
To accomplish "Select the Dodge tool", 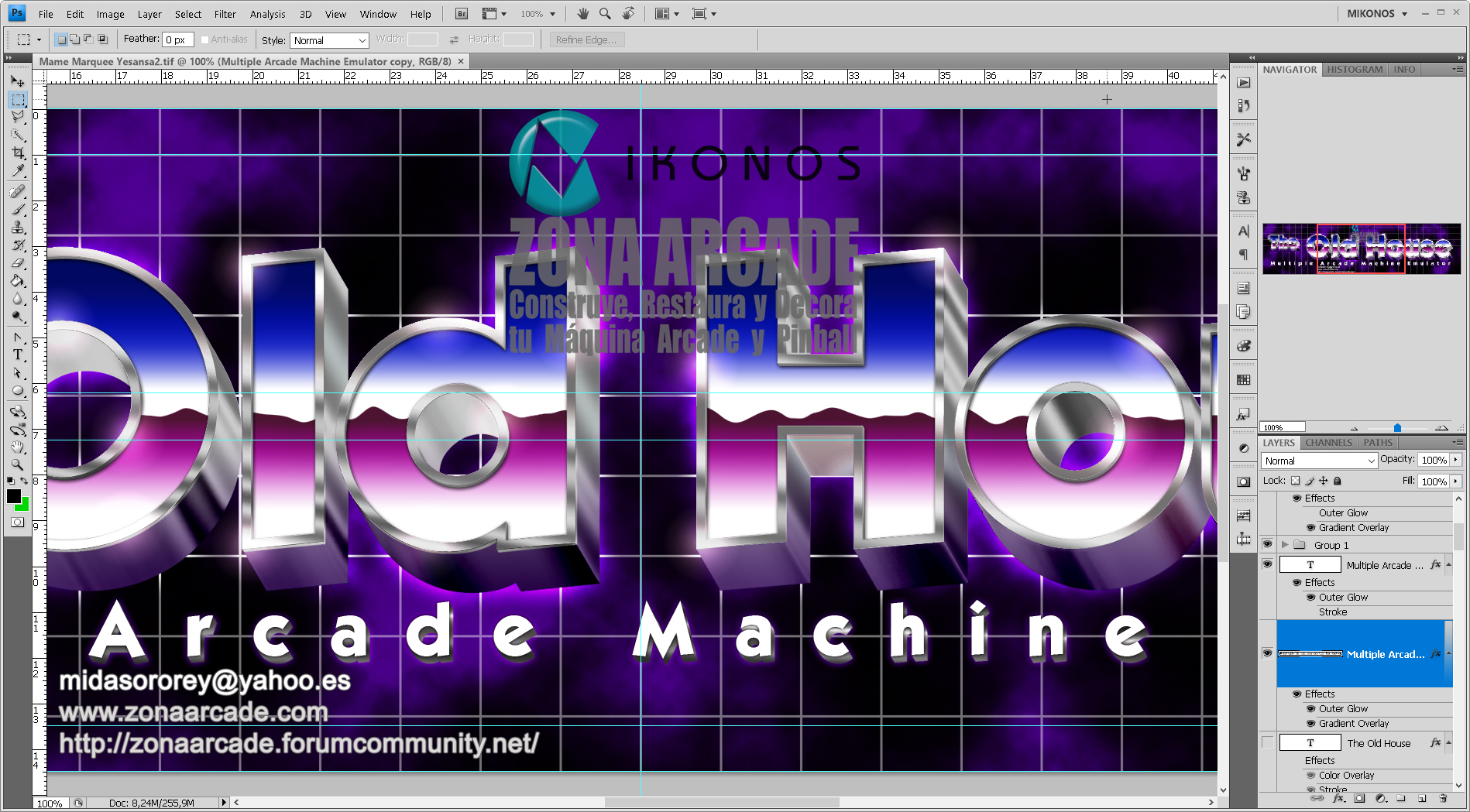I will click(x=18, y=317).
